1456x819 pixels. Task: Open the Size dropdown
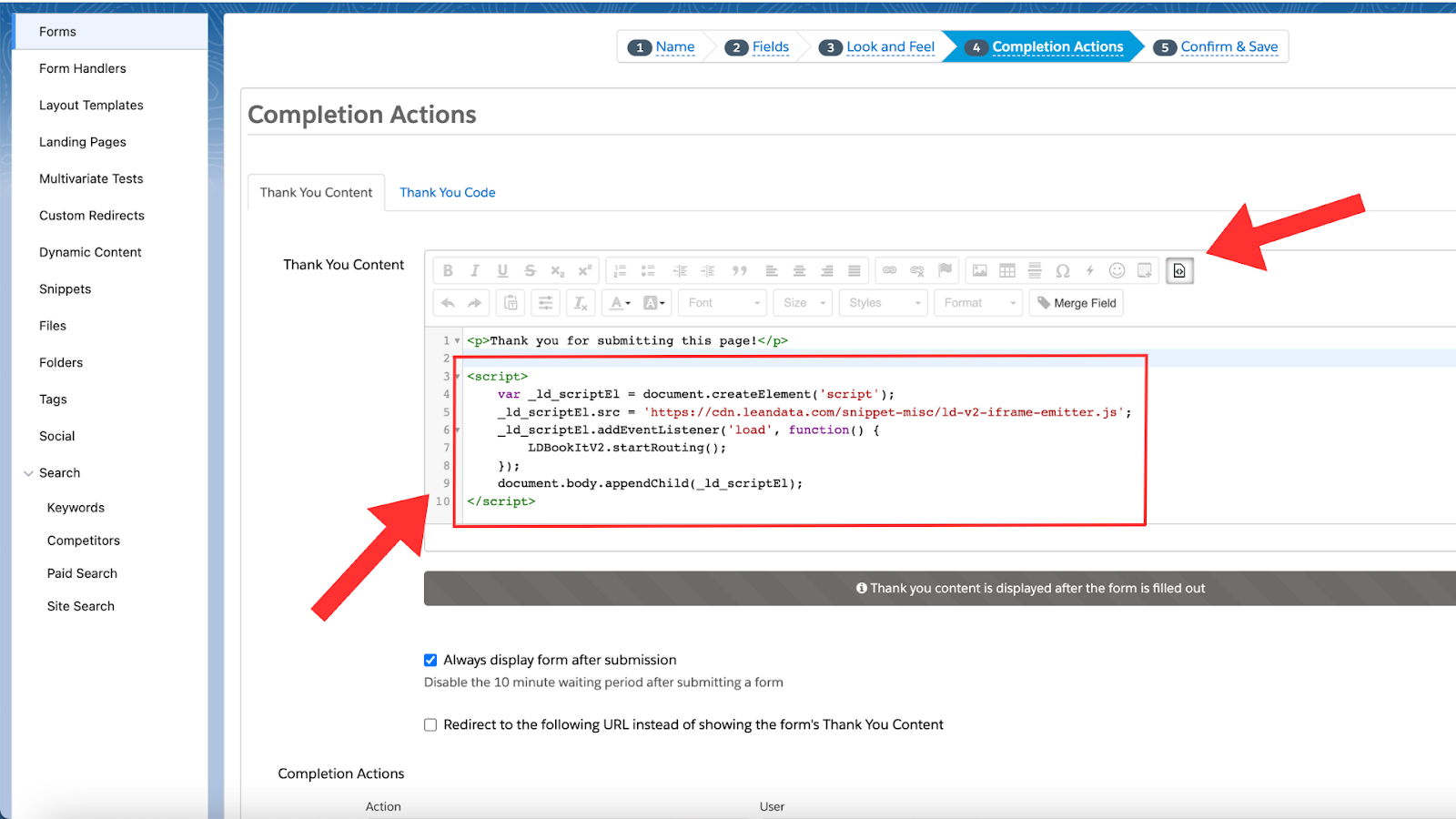click(x=804, y=303)
